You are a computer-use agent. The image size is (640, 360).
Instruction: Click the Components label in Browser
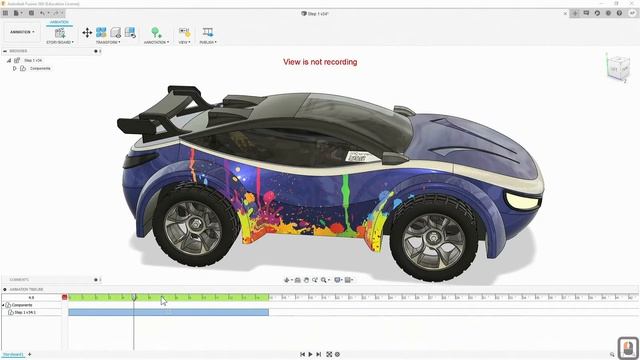point(40,69)
